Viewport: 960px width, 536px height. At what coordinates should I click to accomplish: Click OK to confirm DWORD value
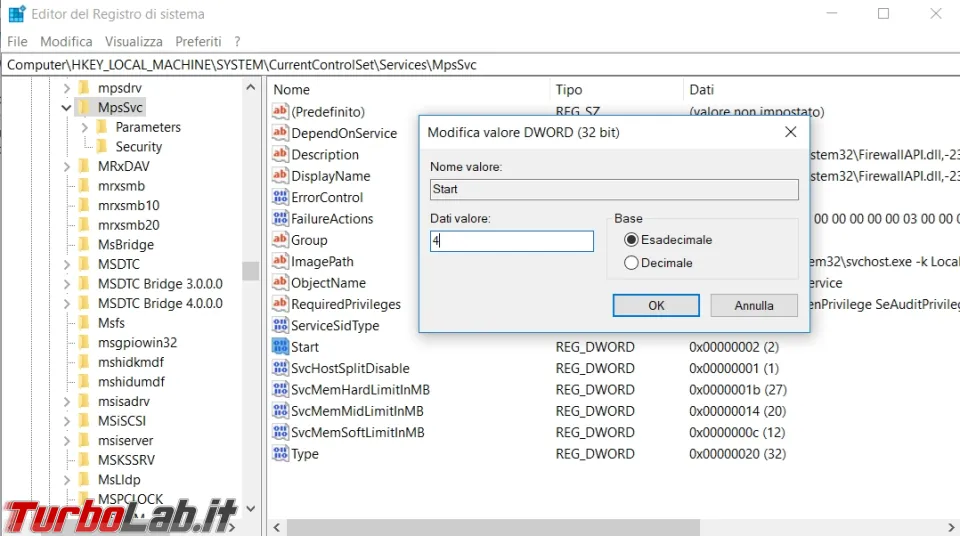[656, 305]
